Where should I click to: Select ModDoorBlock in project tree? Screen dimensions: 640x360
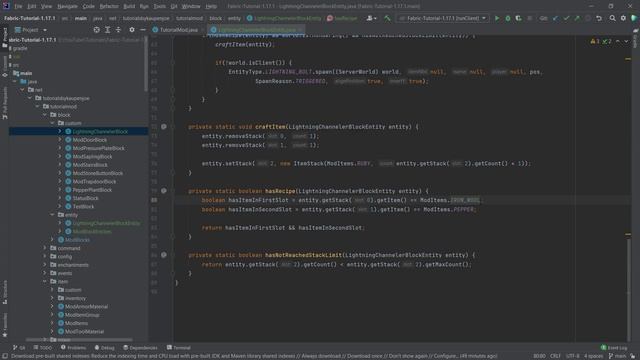[x=90, y=140]
